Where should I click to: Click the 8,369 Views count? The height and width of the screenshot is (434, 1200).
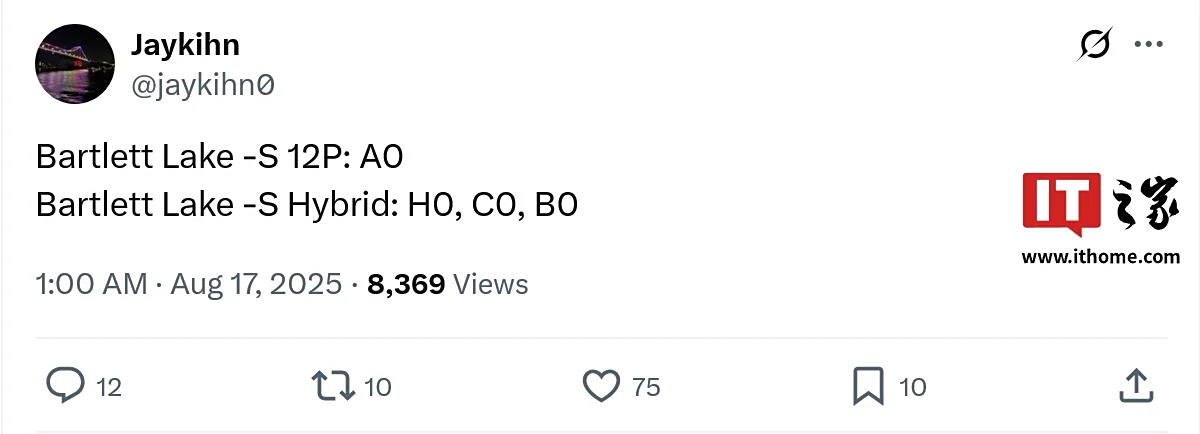pos(447,284)
